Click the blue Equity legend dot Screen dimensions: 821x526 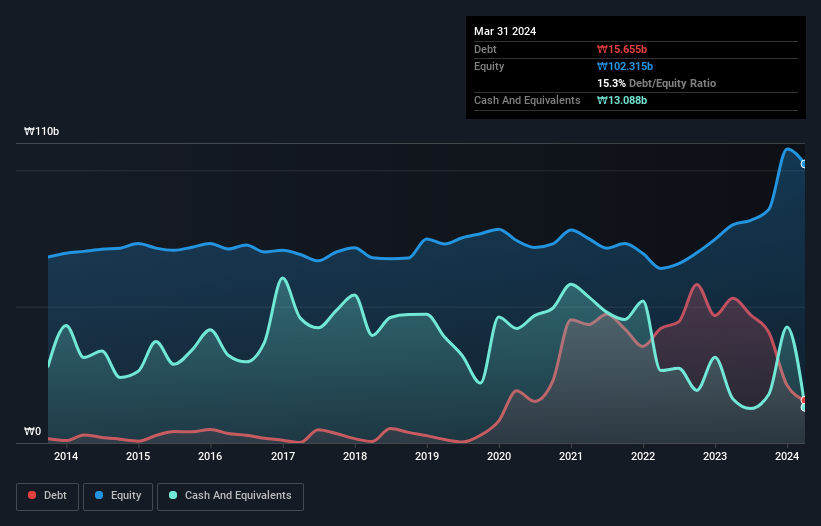pyautogui.click(x=99, y=495)
